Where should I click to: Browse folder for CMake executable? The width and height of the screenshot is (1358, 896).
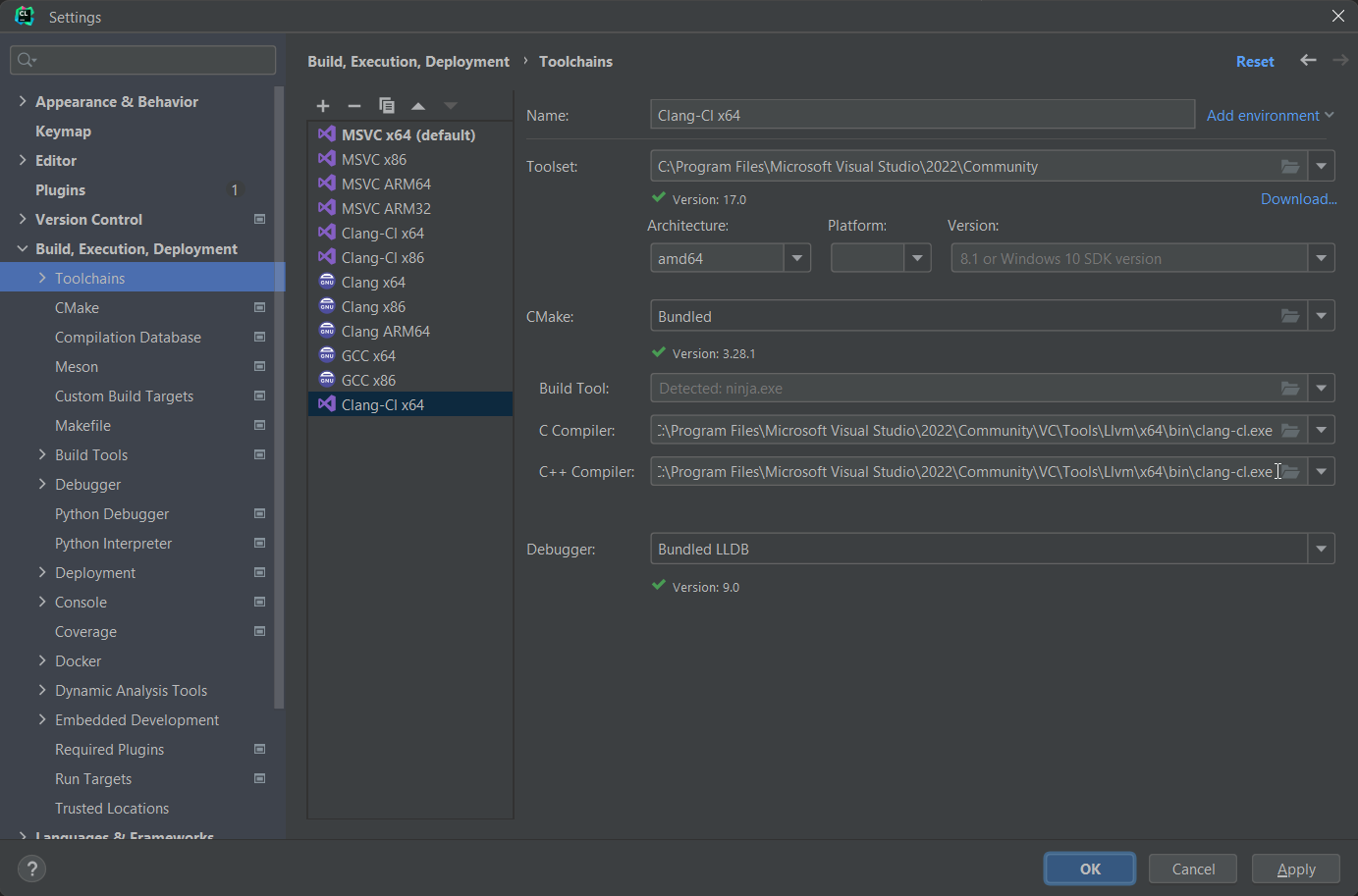pos(1290,316)
